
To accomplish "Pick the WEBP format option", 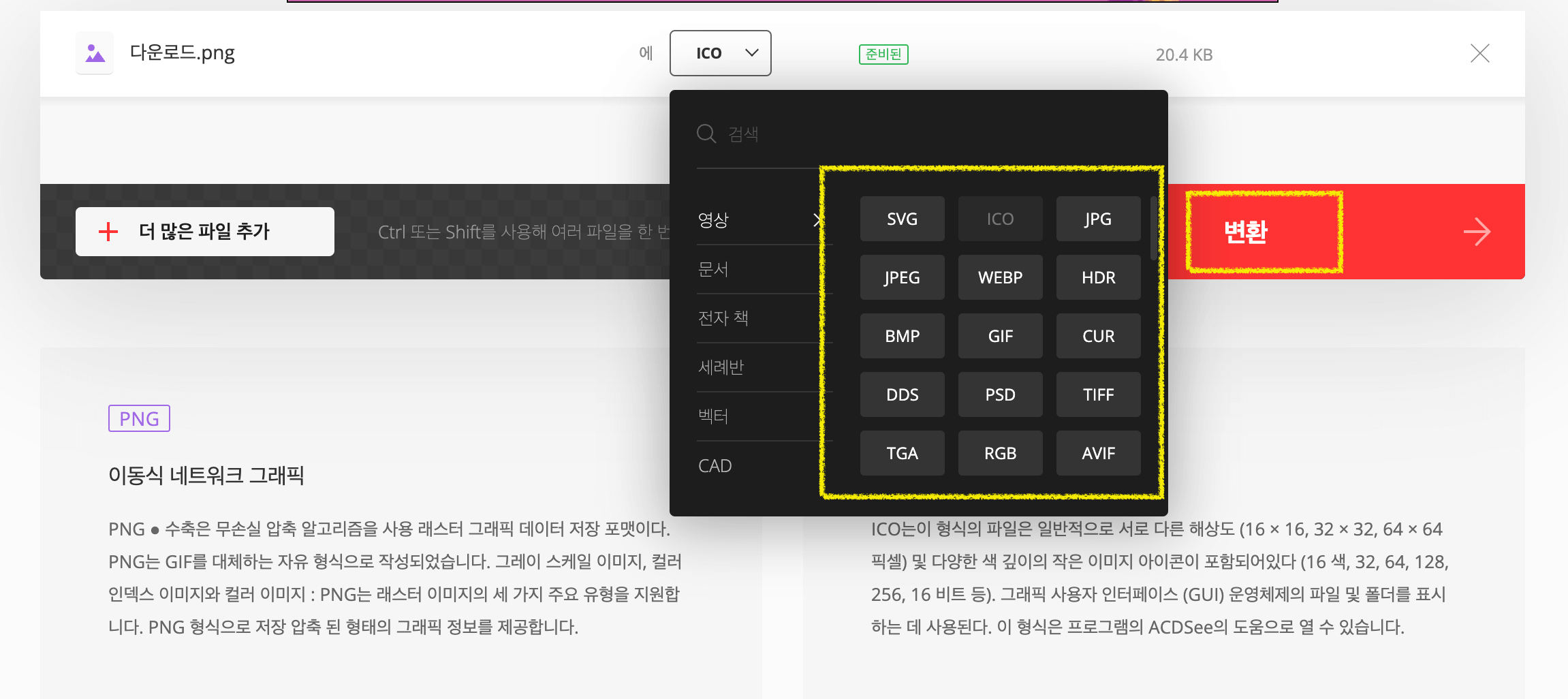I will pos(1000,277).
